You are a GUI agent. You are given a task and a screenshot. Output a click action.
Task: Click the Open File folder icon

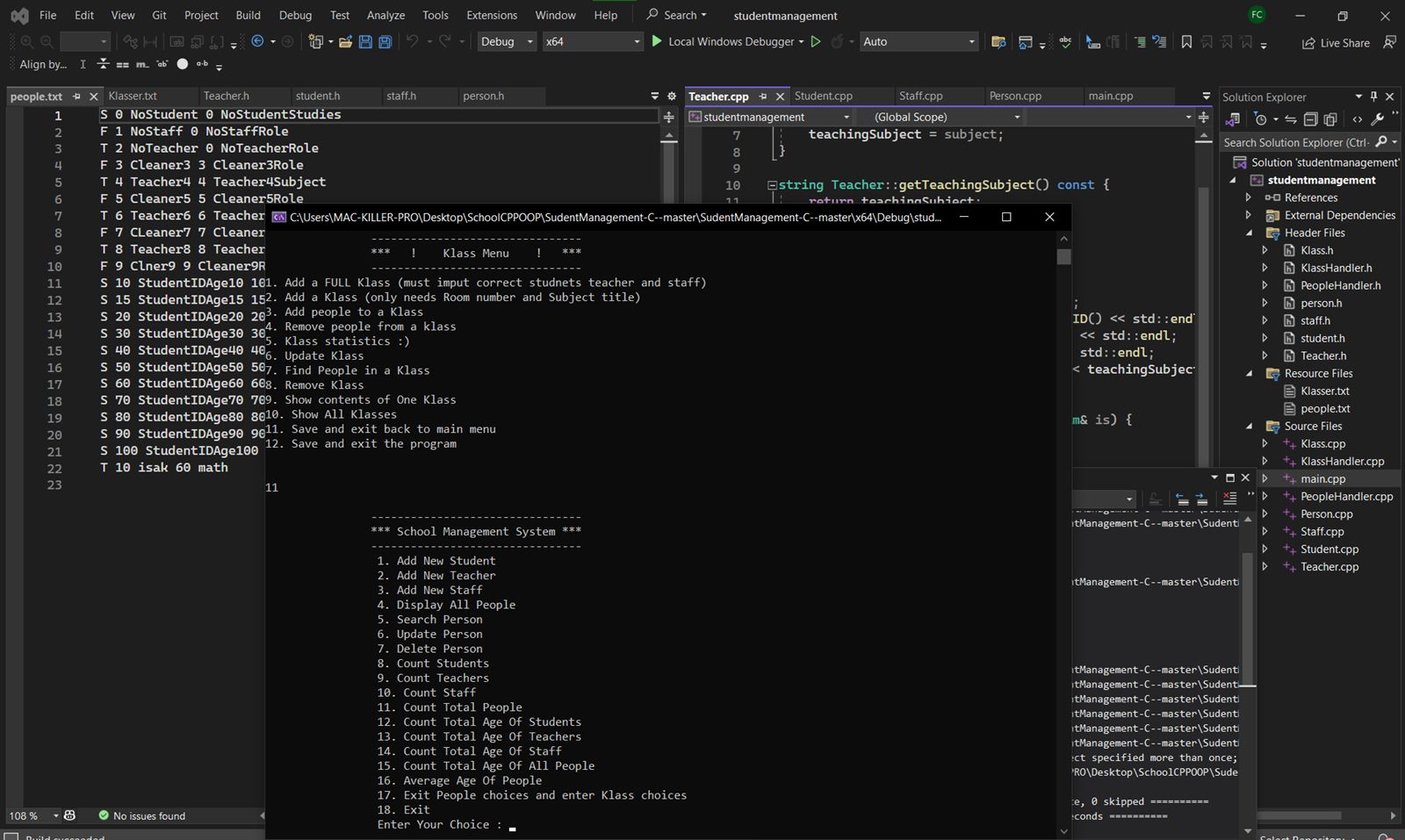click(345, 41)
